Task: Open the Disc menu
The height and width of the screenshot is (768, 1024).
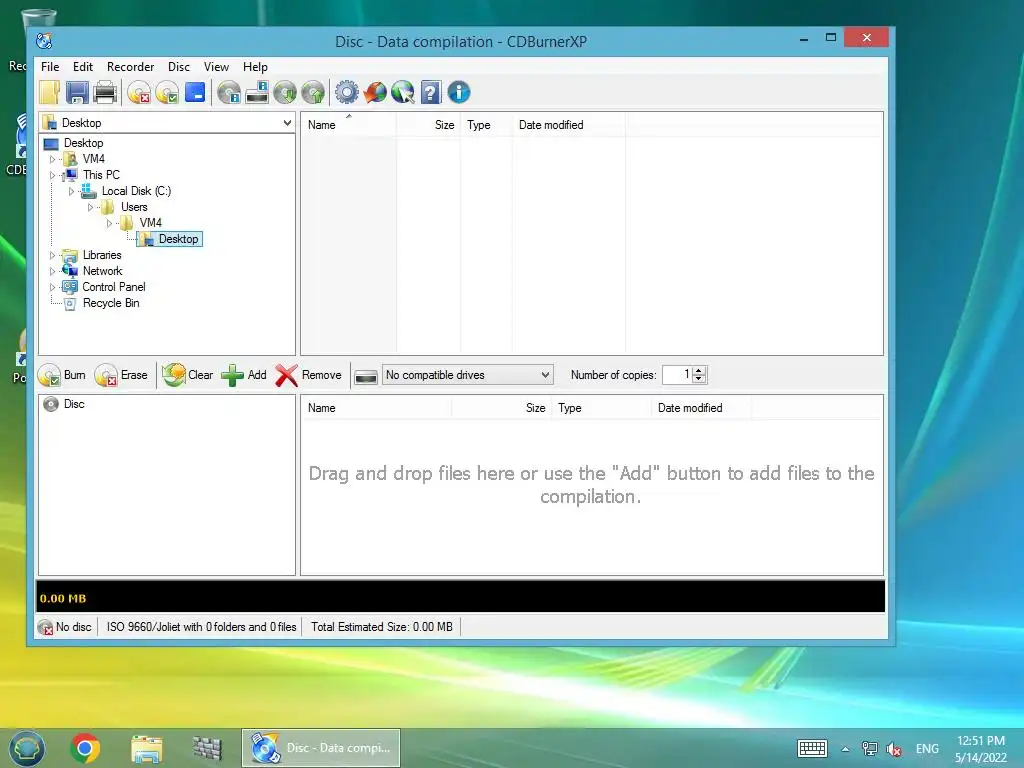Action: point(179,67)
